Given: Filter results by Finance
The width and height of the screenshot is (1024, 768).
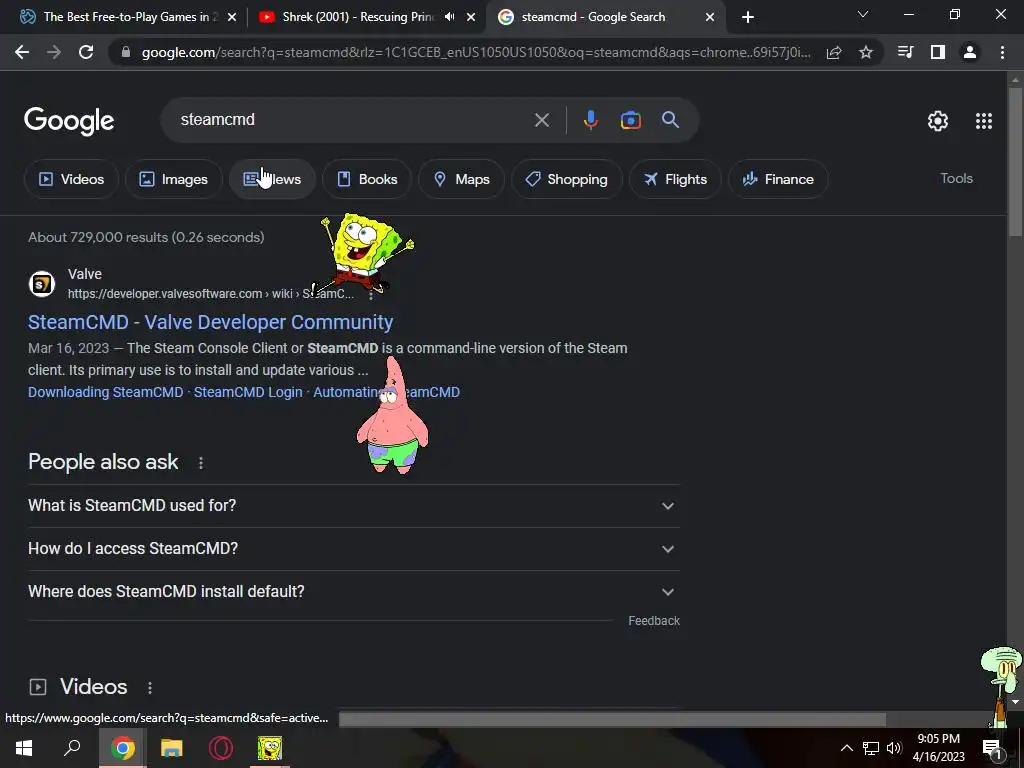Looking at the screenshot, I should pos(778,179).
